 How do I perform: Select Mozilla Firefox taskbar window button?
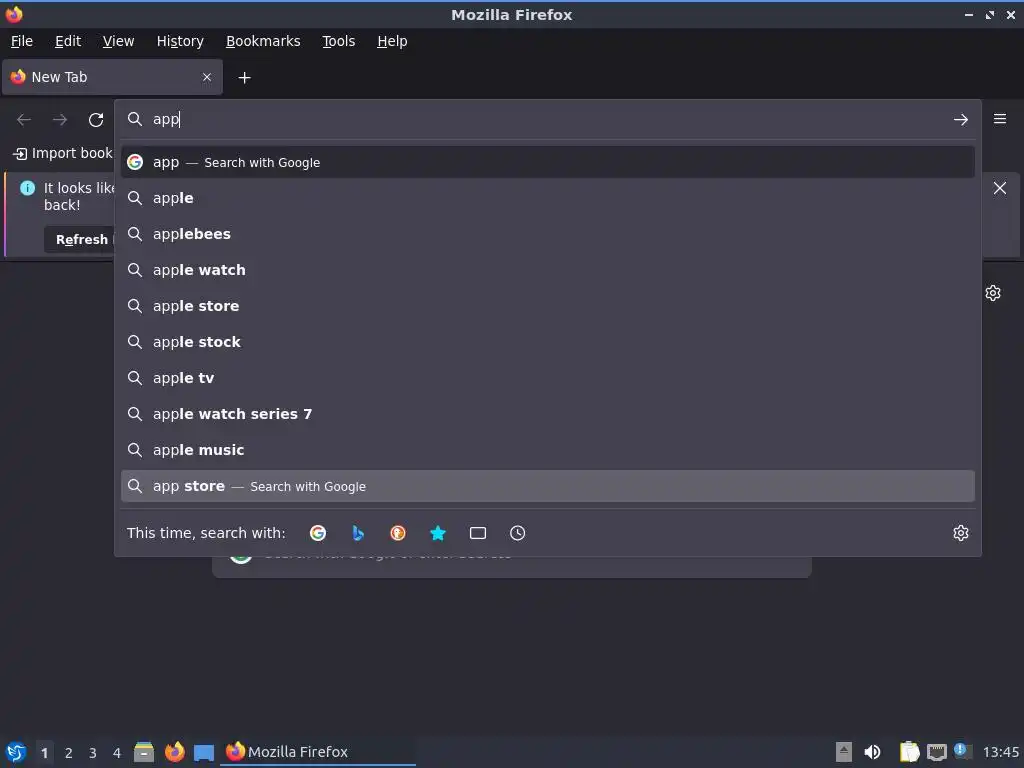[319, 752]
